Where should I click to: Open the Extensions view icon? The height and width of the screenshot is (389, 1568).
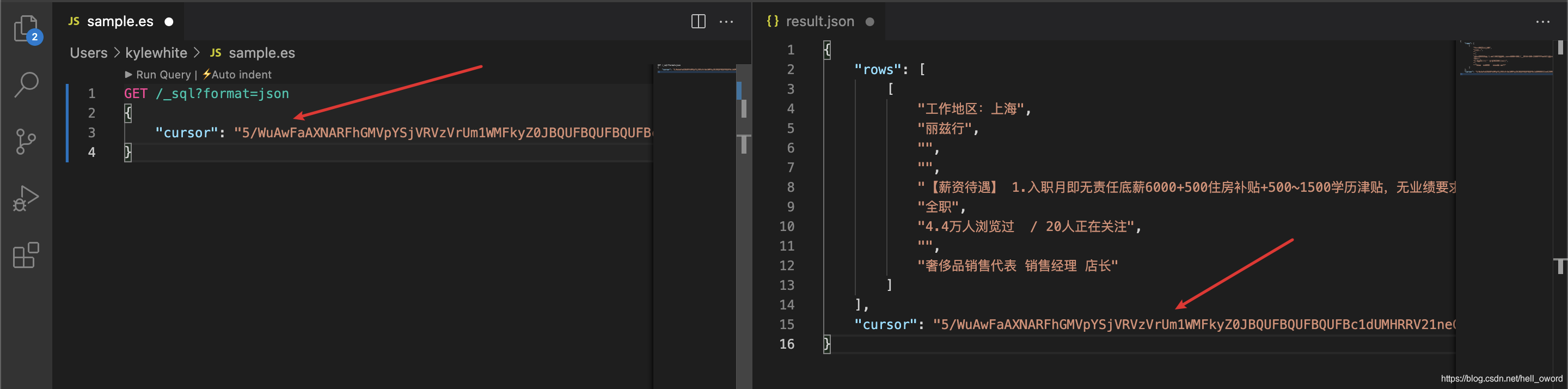[26, 255]
